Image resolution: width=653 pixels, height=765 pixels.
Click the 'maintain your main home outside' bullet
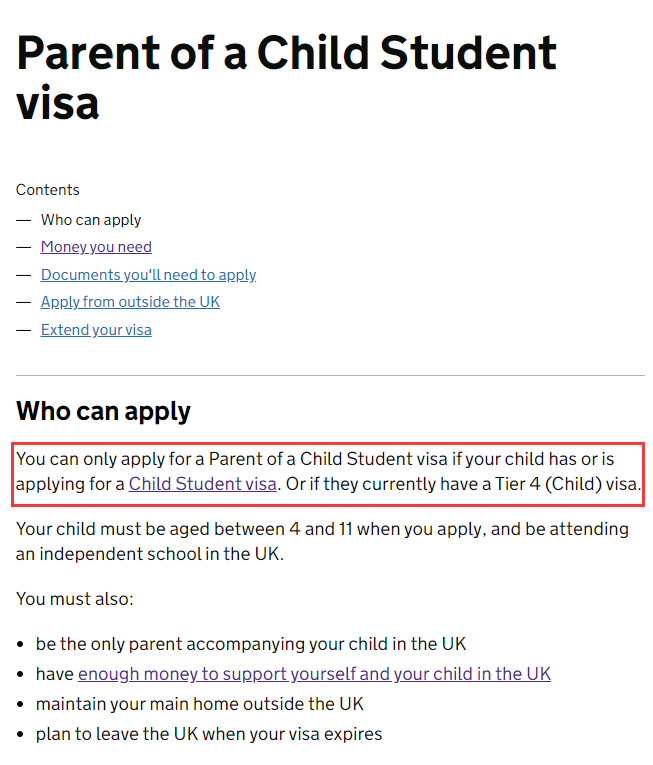(x=200, y=704)
